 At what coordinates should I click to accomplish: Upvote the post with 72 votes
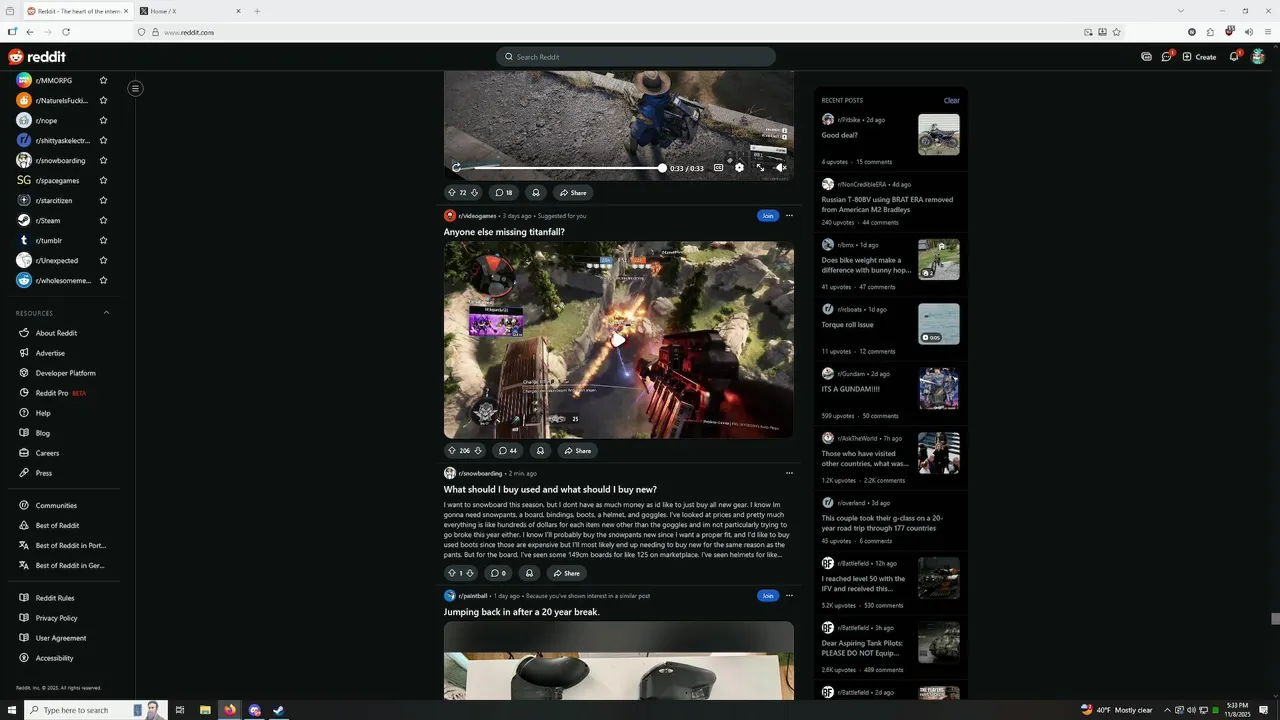pos(451,192)
